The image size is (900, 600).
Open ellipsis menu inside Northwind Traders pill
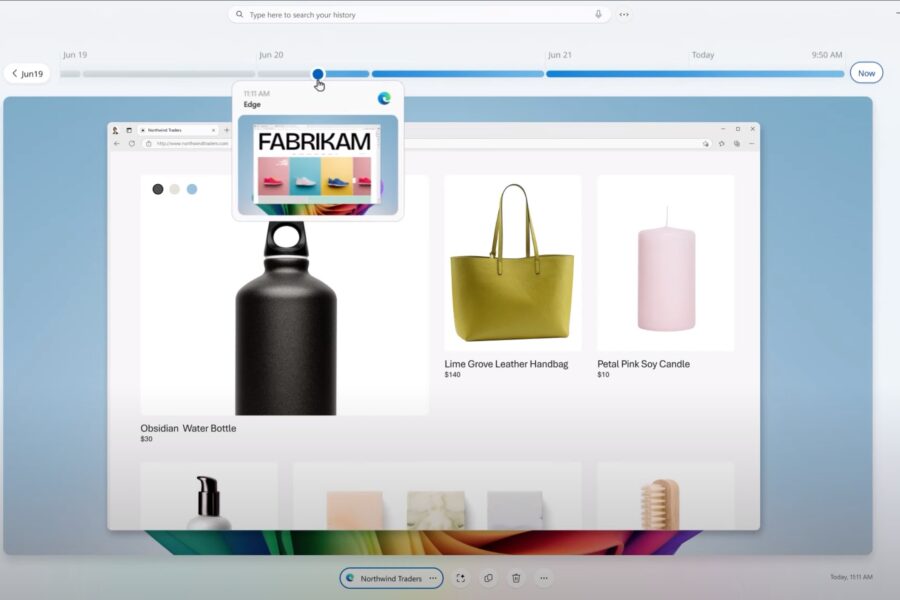click(x=433, y=578)
